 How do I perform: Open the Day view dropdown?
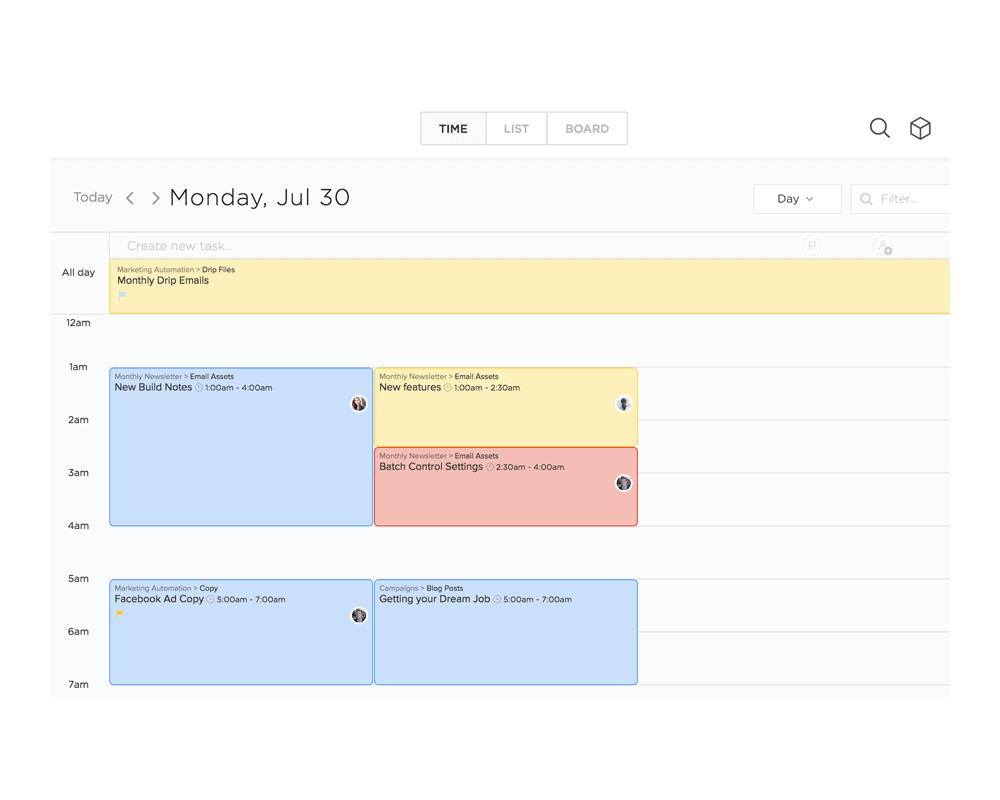tap(797, 198)
